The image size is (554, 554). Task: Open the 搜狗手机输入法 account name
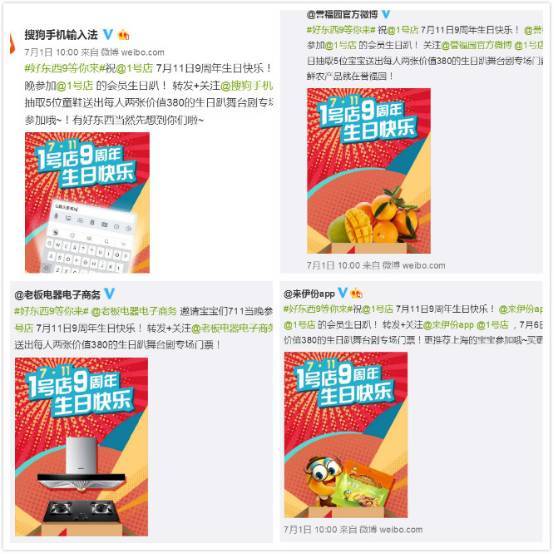pos(61,35)
